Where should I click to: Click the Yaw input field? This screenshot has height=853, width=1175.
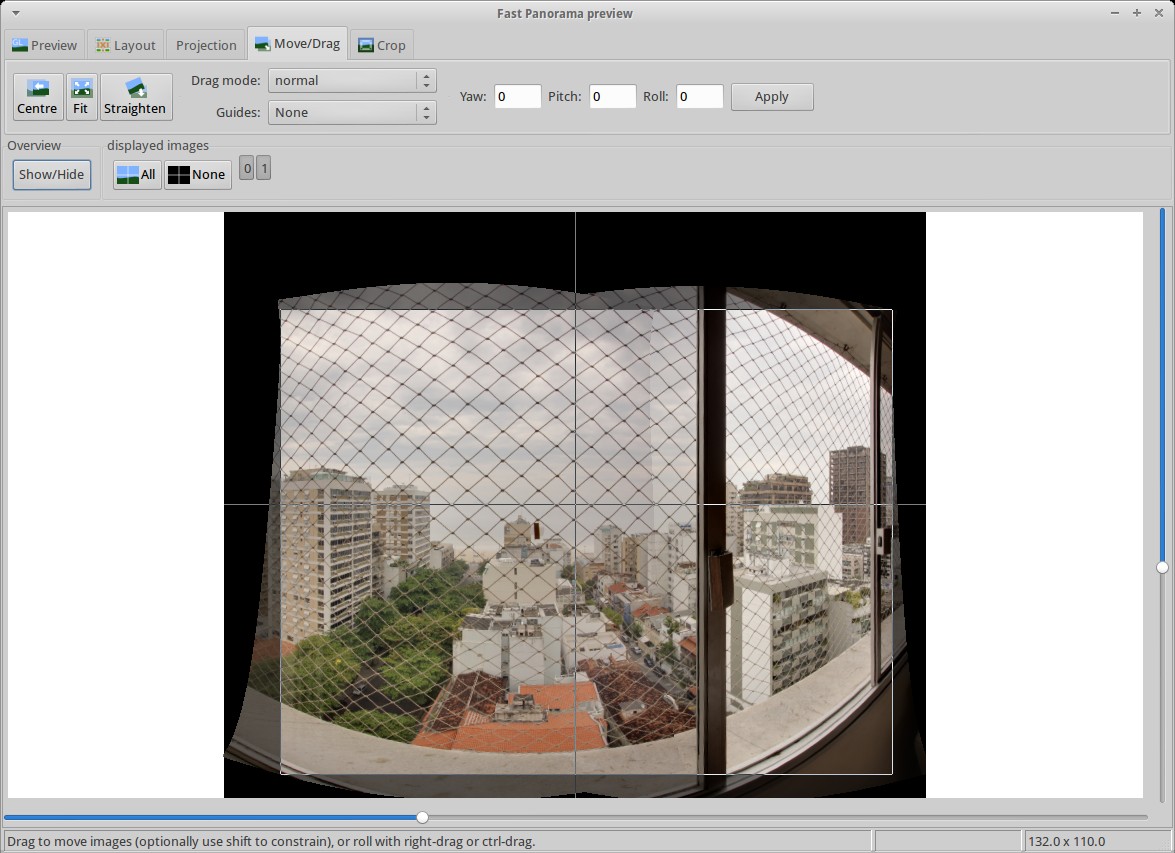tap(517, 97)
